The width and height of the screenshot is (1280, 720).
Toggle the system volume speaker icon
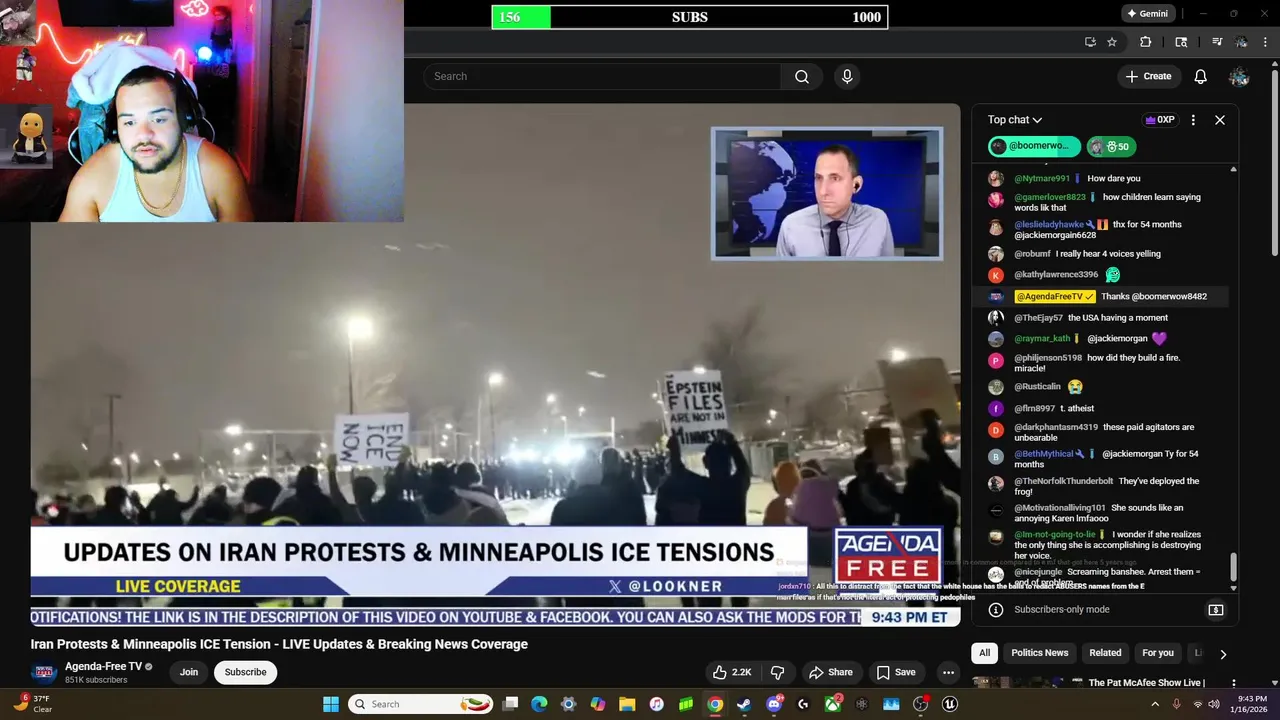click(x=1214, y=704)
